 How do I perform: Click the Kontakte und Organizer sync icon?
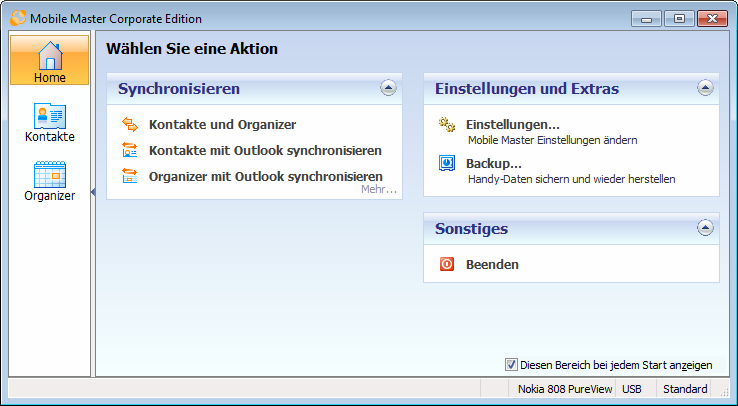(x=130, y=125)
